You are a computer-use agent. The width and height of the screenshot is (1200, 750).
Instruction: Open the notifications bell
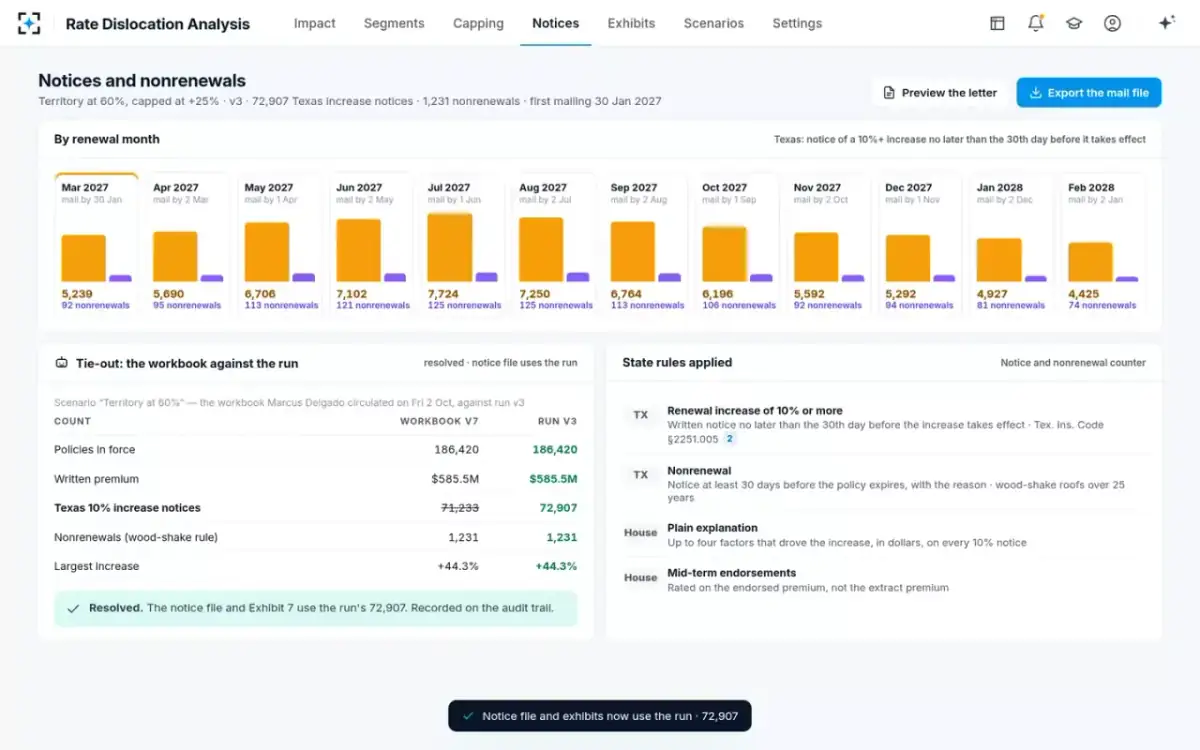1035,23
